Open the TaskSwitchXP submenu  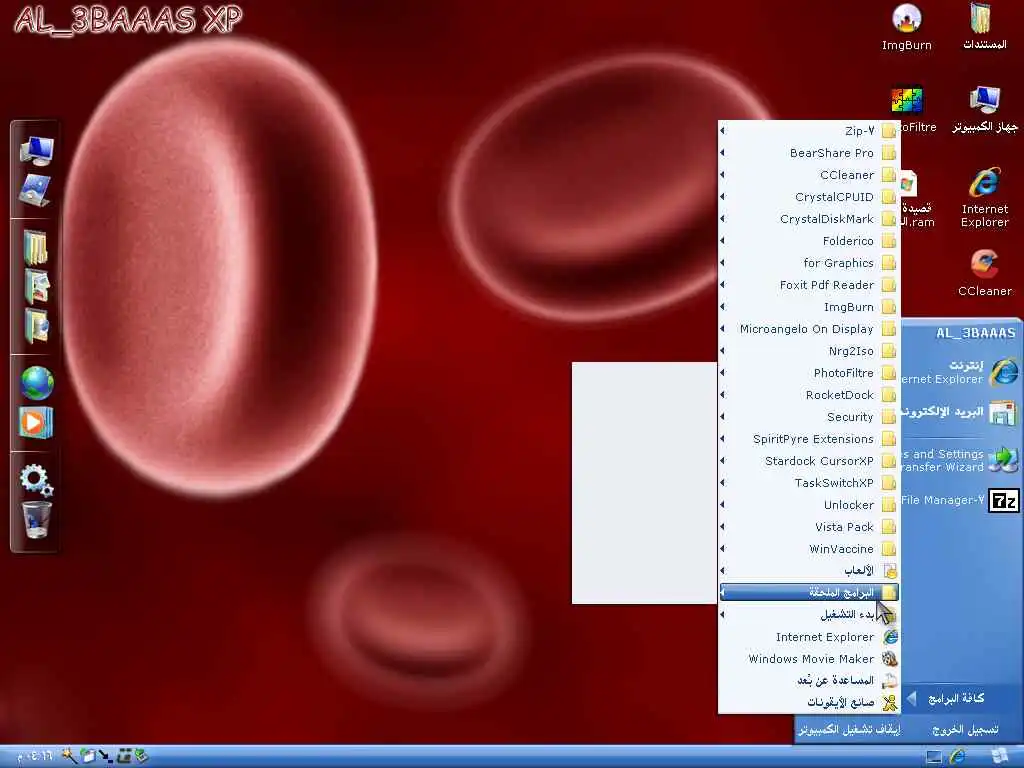[x=809, y=483]
